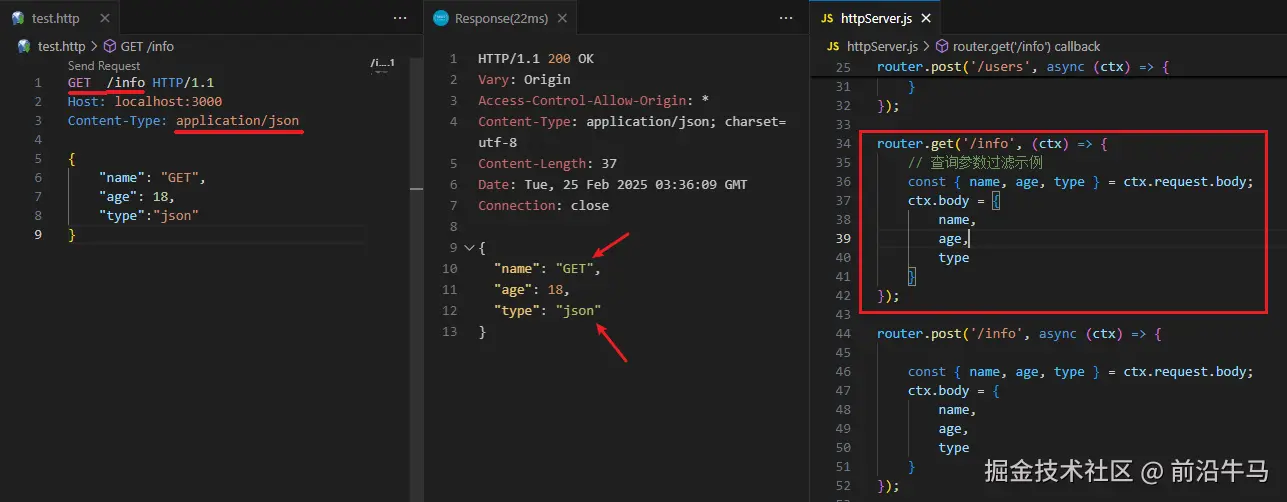Select the httpServer.js tab
The height and width of the screenshot is (502, 1287).
coord(875,18)
